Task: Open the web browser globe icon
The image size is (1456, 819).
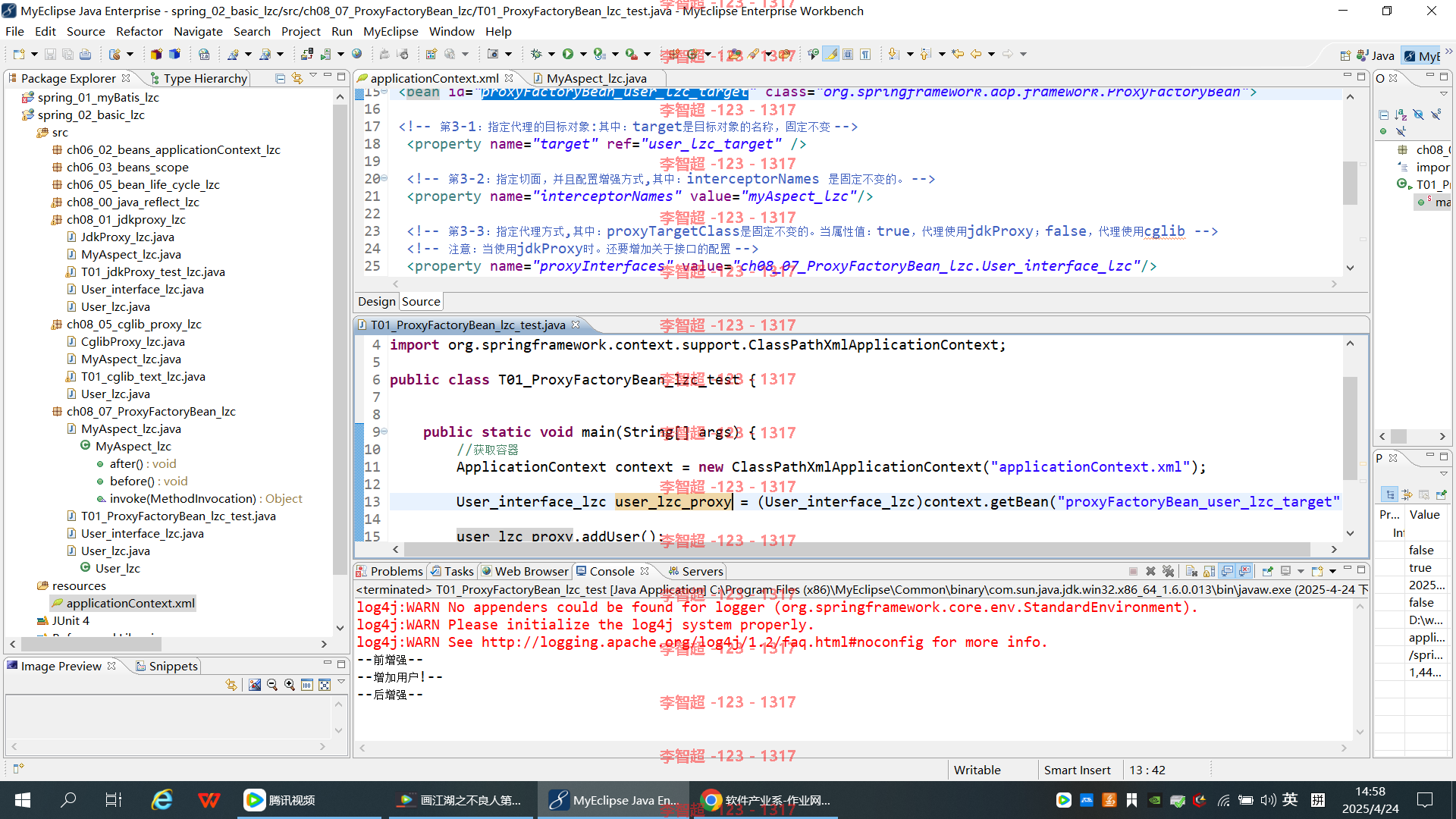Action: tap(357, 54)
